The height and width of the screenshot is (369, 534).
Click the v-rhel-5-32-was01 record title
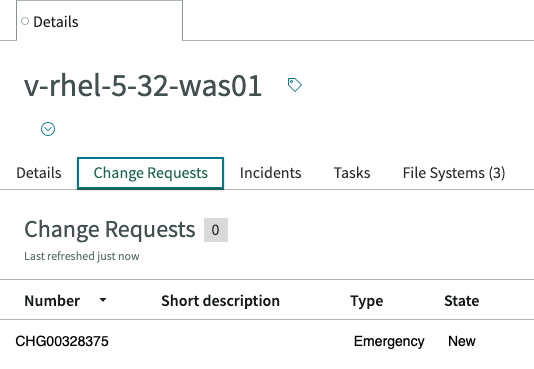coord(143,85)
